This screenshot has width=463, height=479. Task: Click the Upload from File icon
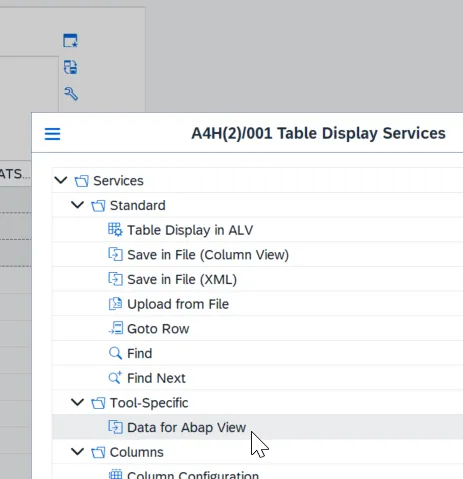(115, 304)
